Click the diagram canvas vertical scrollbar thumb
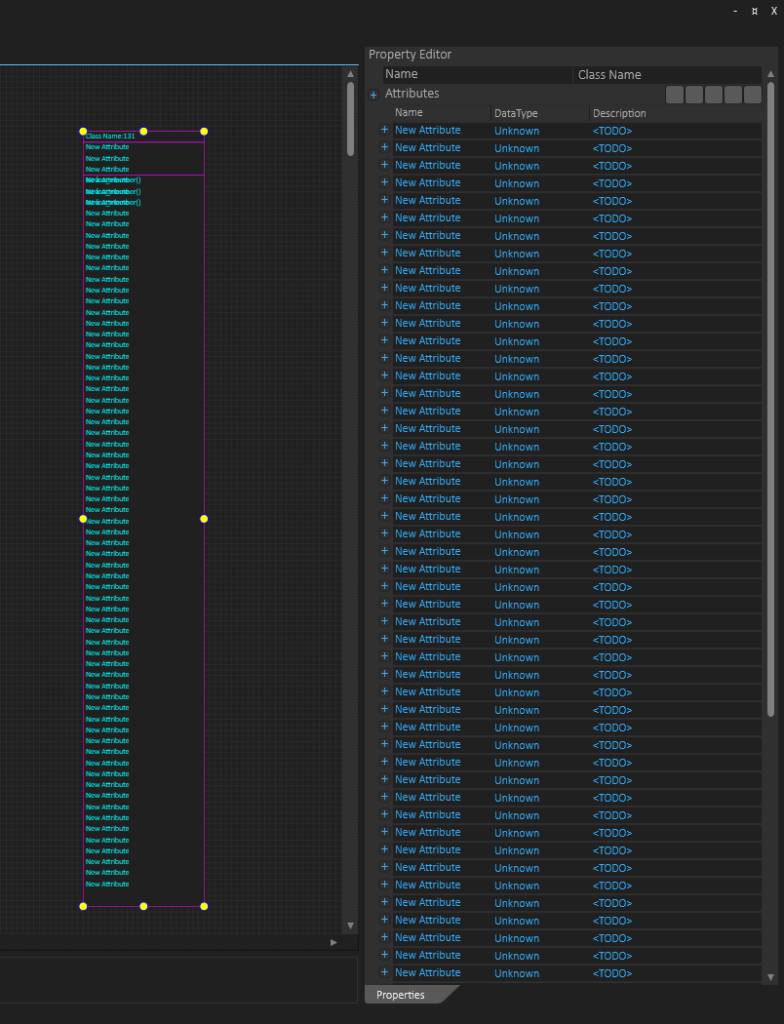The image size is (784, 1024). click(x=350, y=119)
